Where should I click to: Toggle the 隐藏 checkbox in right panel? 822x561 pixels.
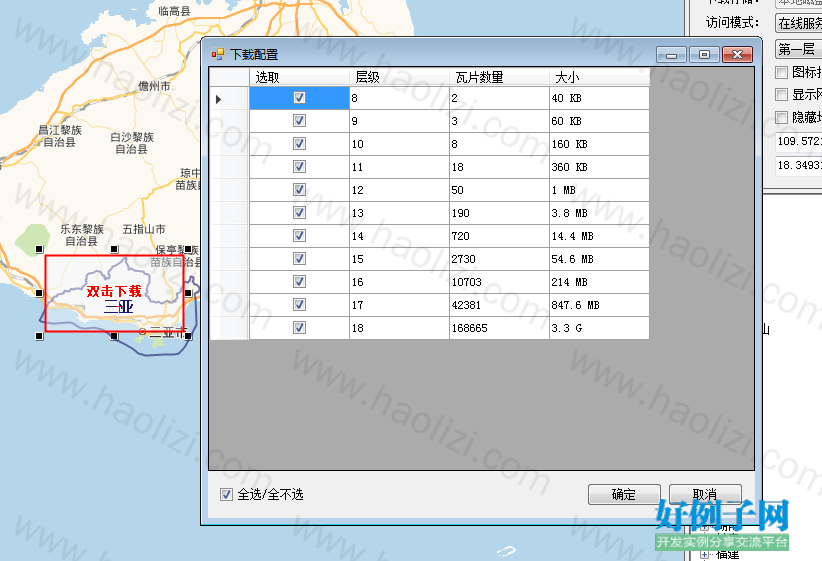[782, 117]
